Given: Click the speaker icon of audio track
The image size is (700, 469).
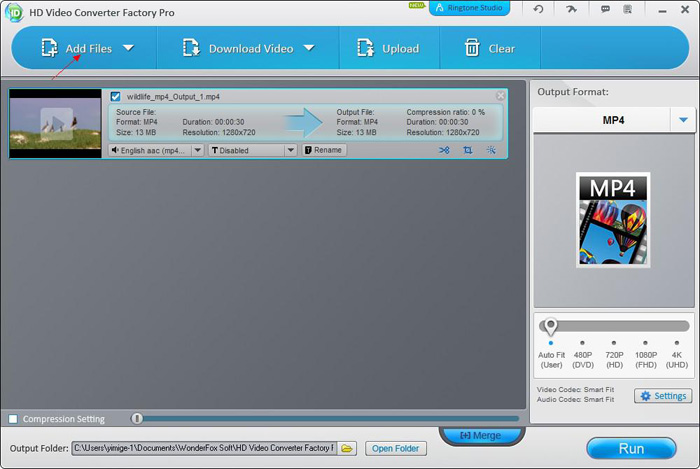Looking at the screenshot, I should click(115, 150).
